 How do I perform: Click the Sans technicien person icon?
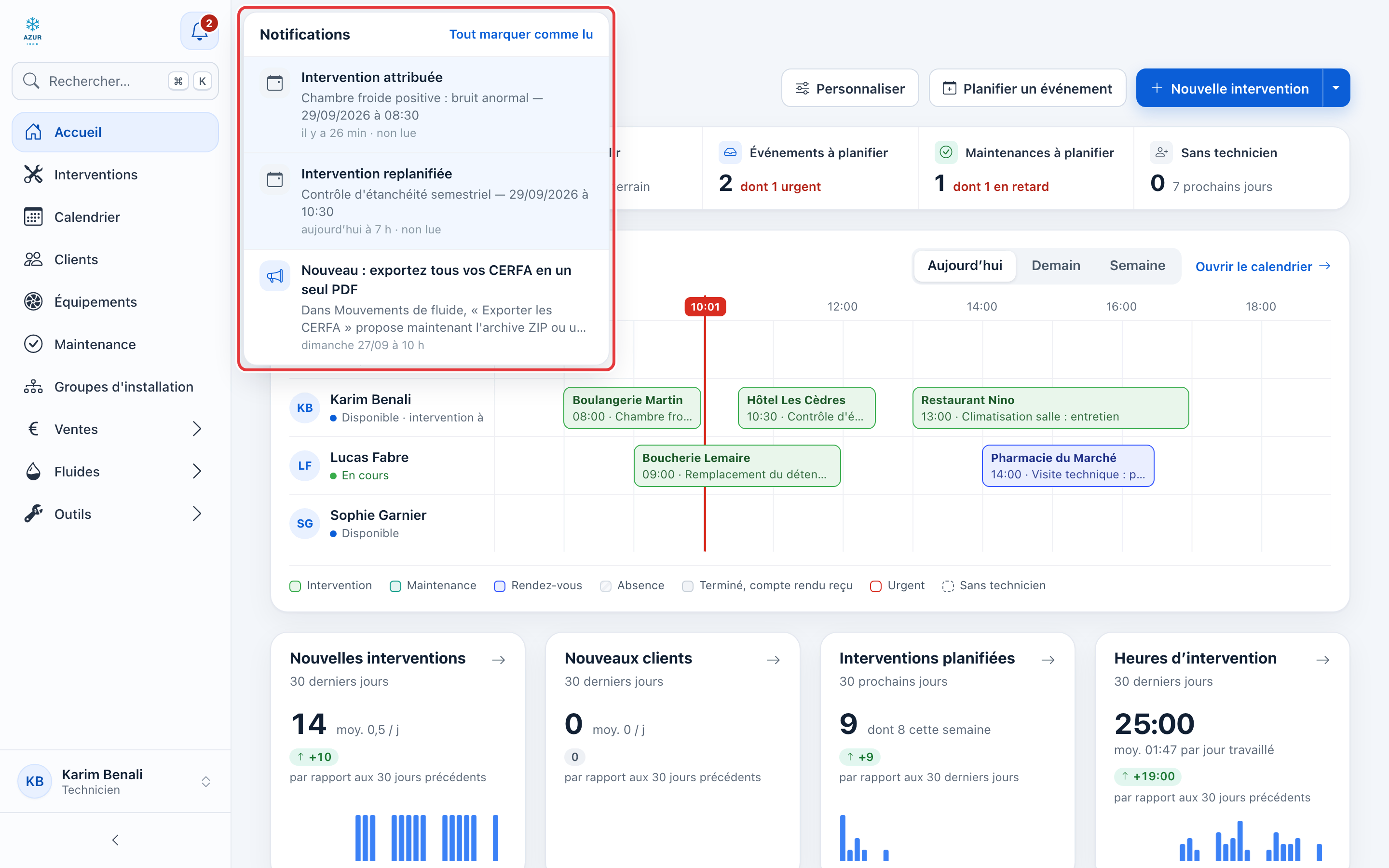point(1162,153)
